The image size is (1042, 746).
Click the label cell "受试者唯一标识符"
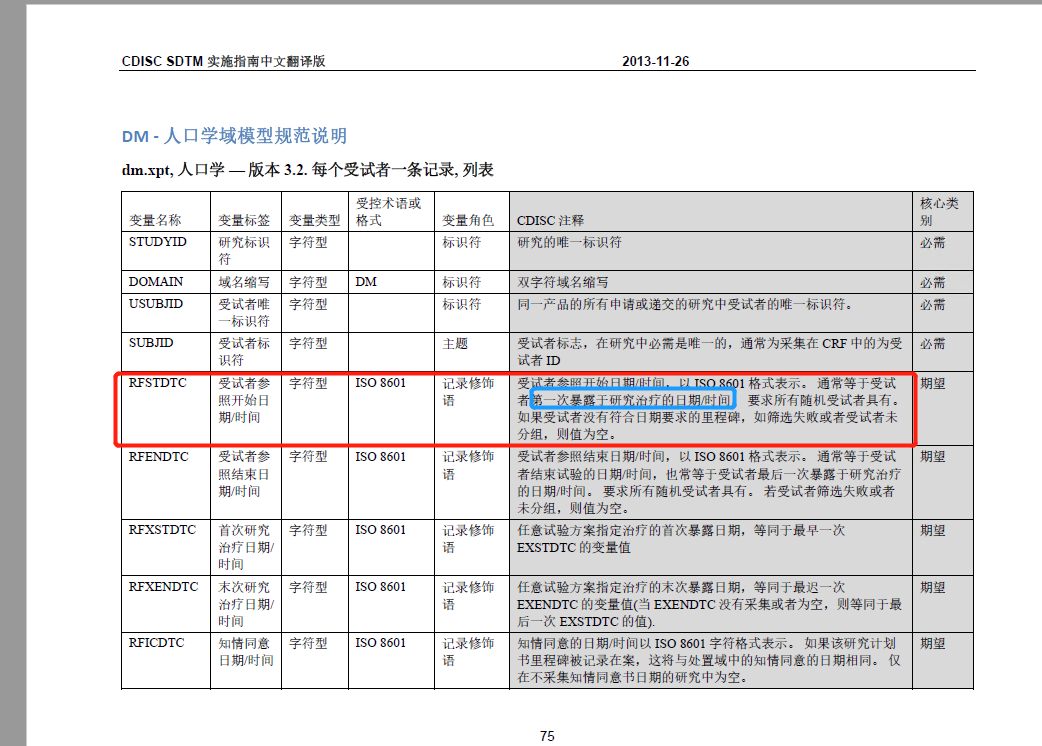tap(244, 312)
